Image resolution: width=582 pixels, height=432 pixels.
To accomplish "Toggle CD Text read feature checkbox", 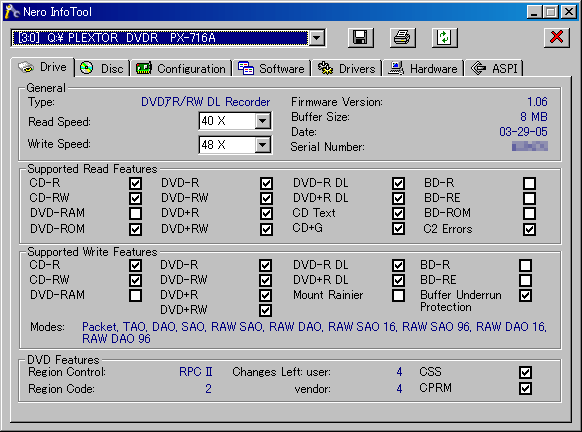I will click(398, 213).
